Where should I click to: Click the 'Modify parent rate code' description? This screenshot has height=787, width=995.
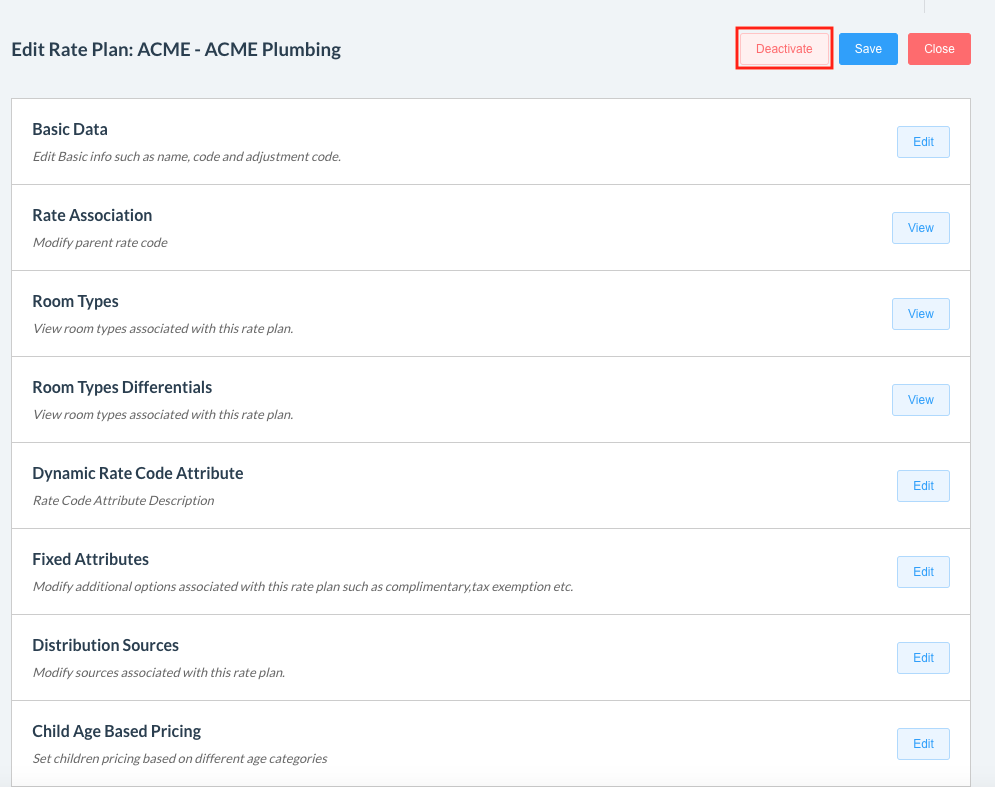[x=100, y=243]
